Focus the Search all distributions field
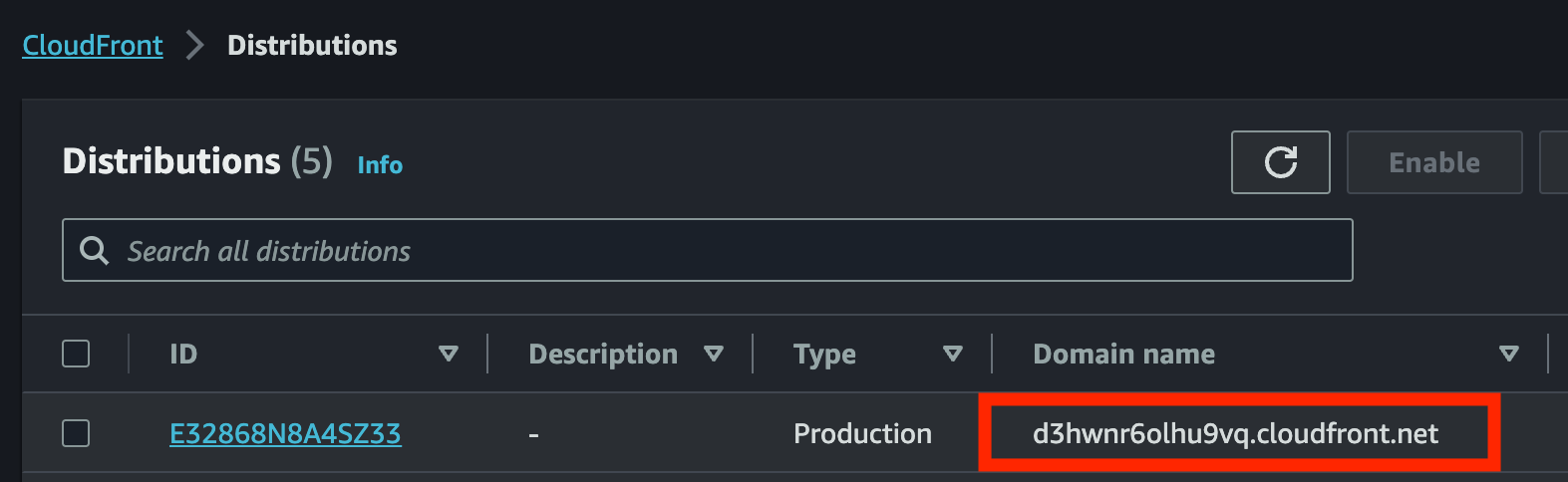Viewport: 1568px width, 482px height. [x=738, y=251]
